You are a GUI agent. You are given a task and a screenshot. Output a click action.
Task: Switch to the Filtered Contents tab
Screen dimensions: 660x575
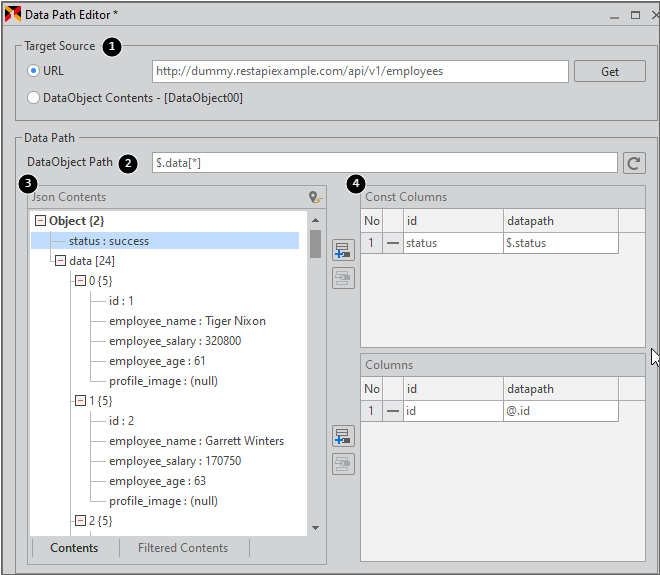click(183, 548)
